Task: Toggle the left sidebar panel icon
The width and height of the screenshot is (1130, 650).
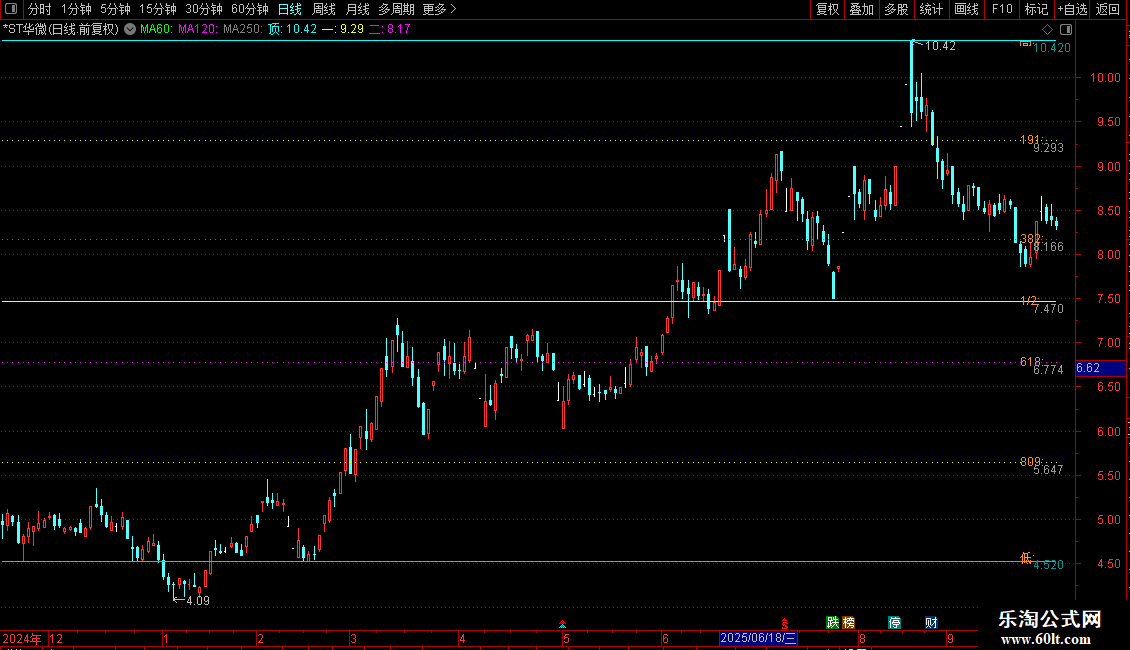Action: tap(11, 9)
